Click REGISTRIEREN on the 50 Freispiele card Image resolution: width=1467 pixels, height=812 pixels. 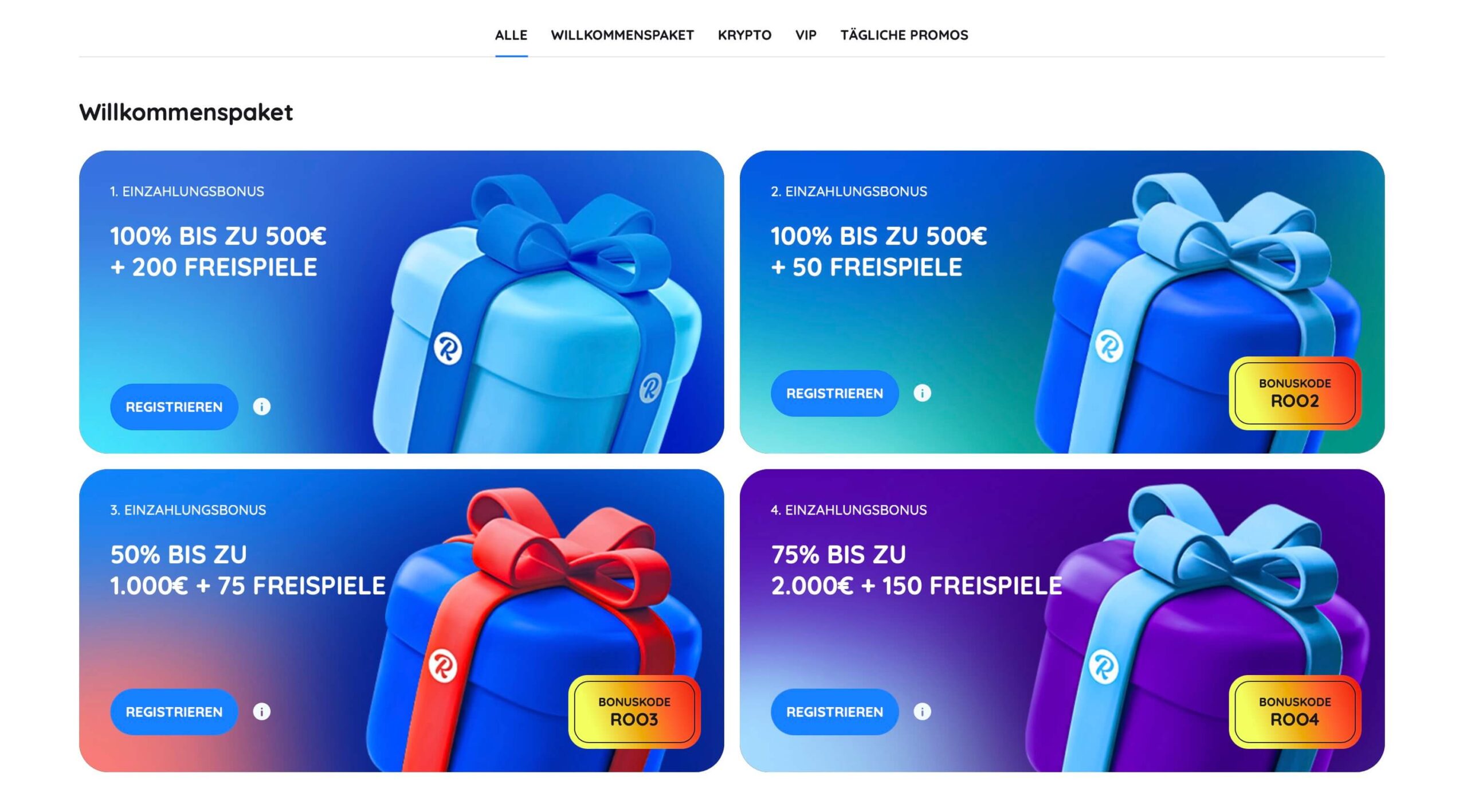834,393
